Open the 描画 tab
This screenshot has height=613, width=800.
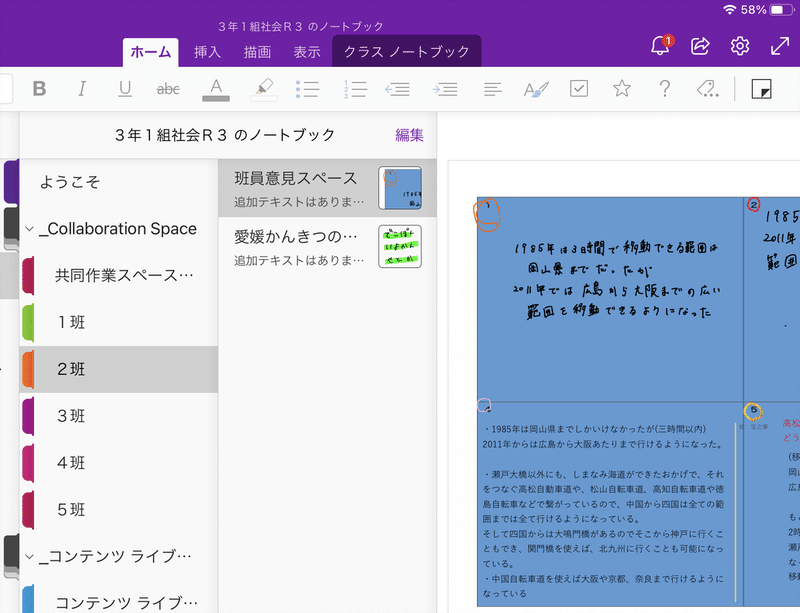coord(257,52)
